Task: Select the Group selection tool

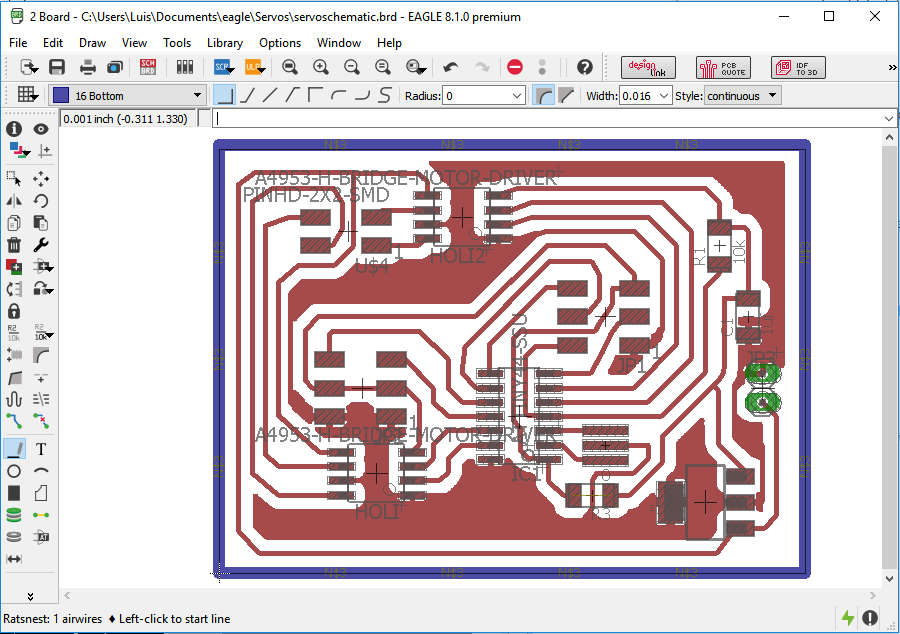Action: (x=14, y=178)
